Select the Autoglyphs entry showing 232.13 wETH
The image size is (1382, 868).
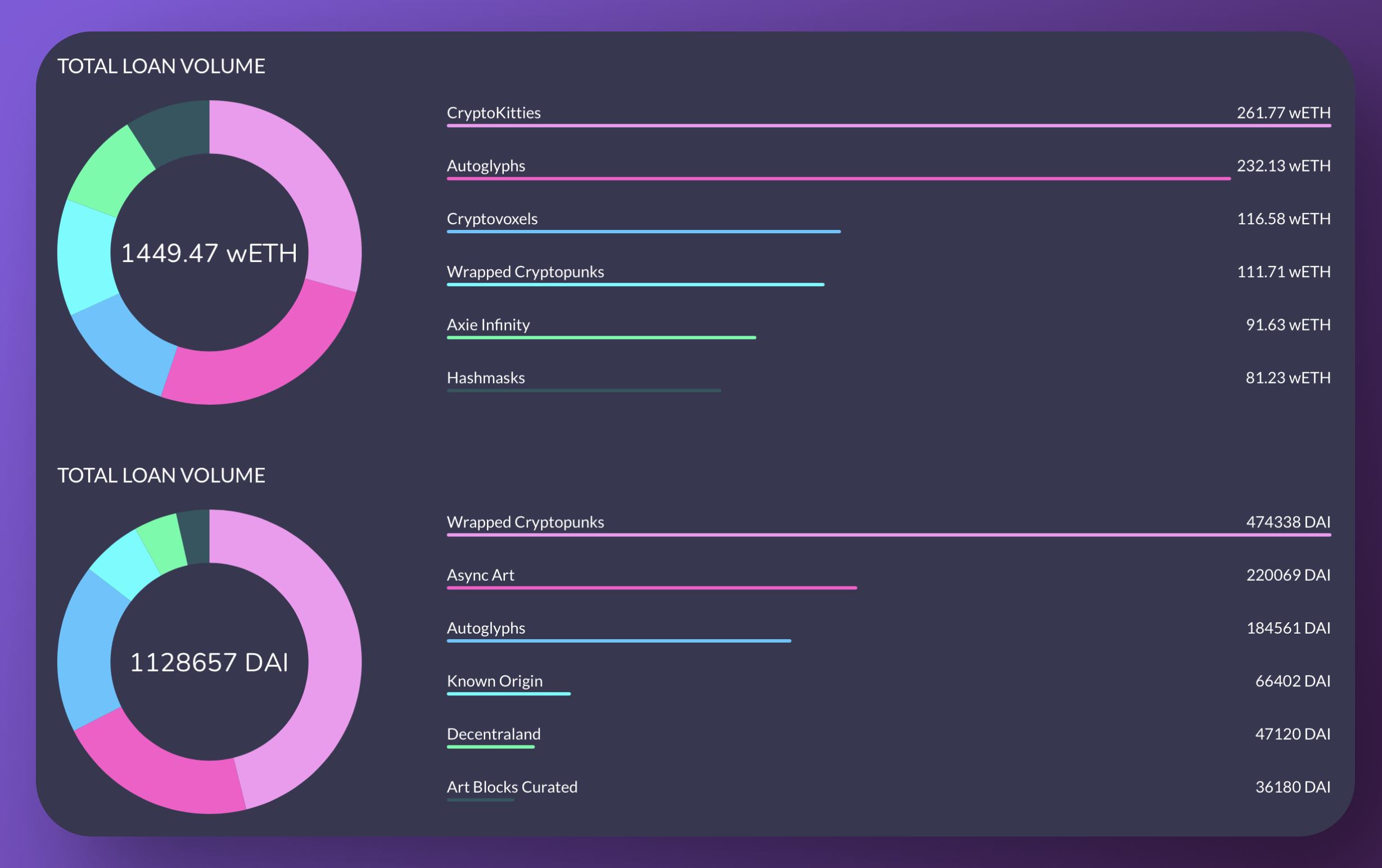pyautogui.click(x=486, y=166)
